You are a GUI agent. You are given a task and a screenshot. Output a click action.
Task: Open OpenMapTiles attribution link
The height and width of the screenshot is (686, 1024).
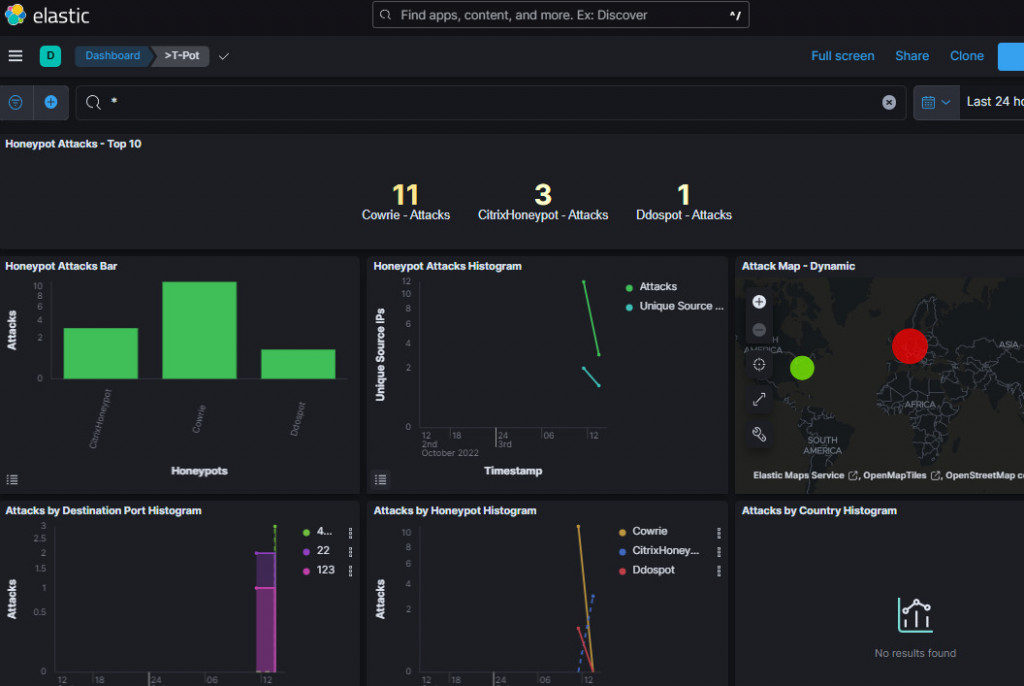[x=901, y=476]
